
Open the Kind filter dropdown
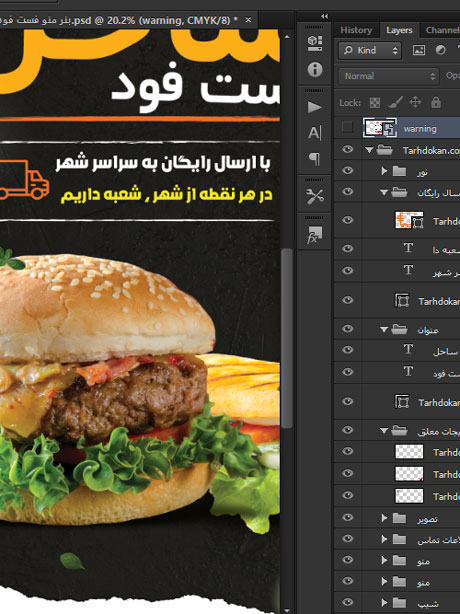[x=370, y=51]
